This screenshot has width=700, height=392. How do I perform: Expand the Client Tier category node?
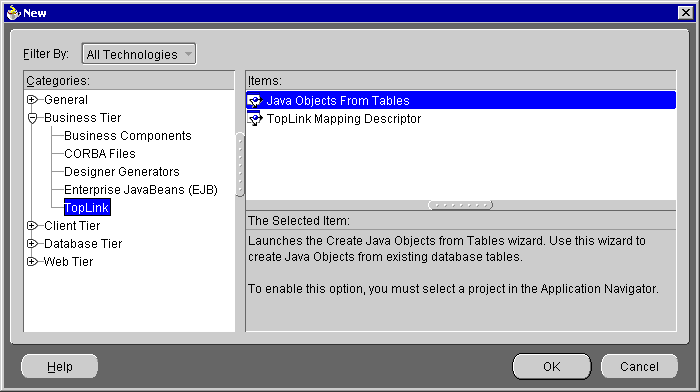32,225
